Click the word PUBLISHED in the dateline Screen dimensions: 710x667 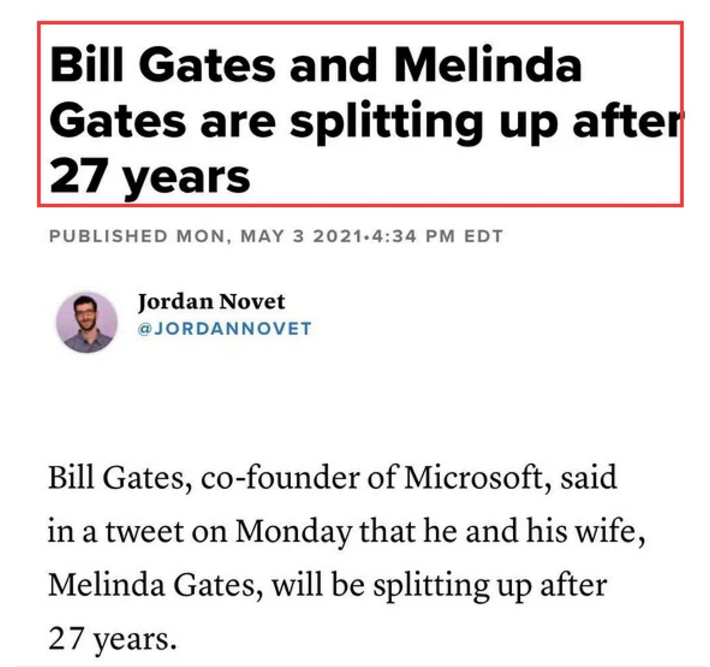click(108, 236)
